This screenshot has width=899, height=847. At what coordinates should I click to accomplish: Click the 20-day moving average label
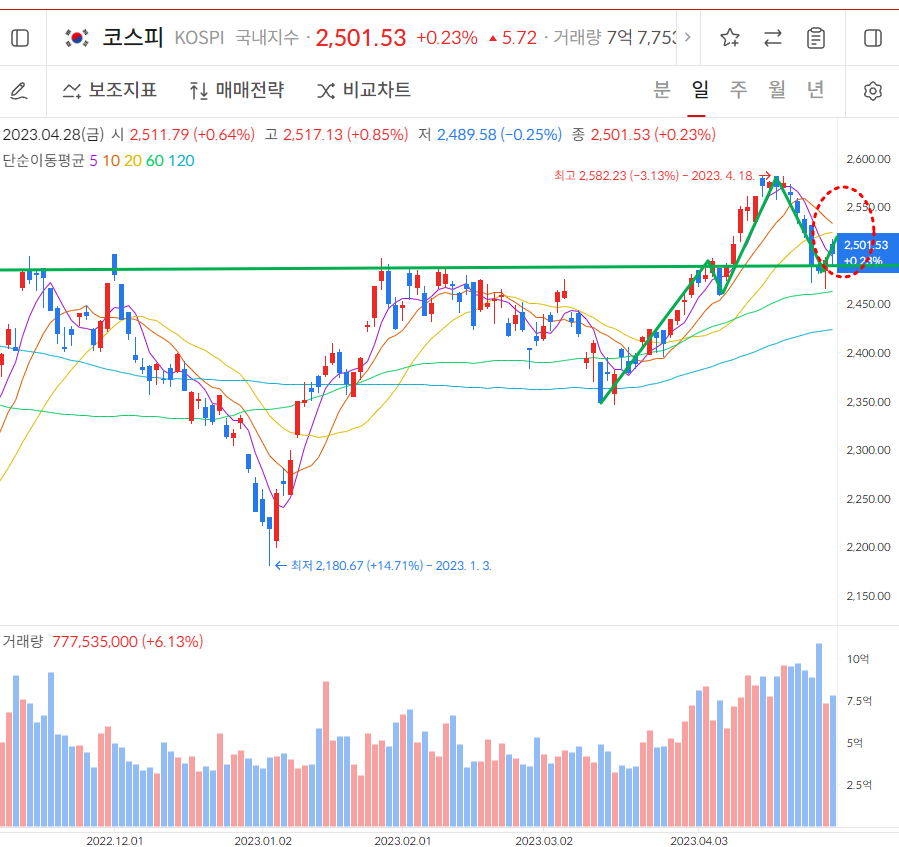(x=133, y=161)
